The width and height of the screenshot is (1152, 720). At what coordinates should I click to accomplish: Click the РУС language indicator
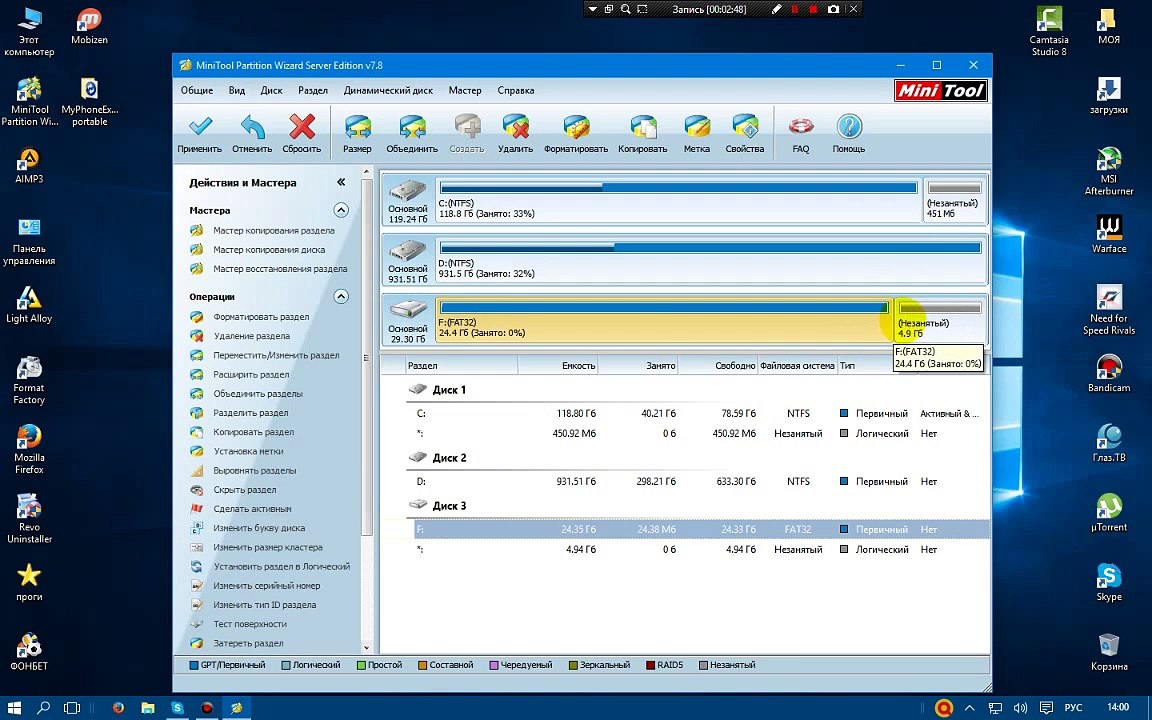point(1073,708)
